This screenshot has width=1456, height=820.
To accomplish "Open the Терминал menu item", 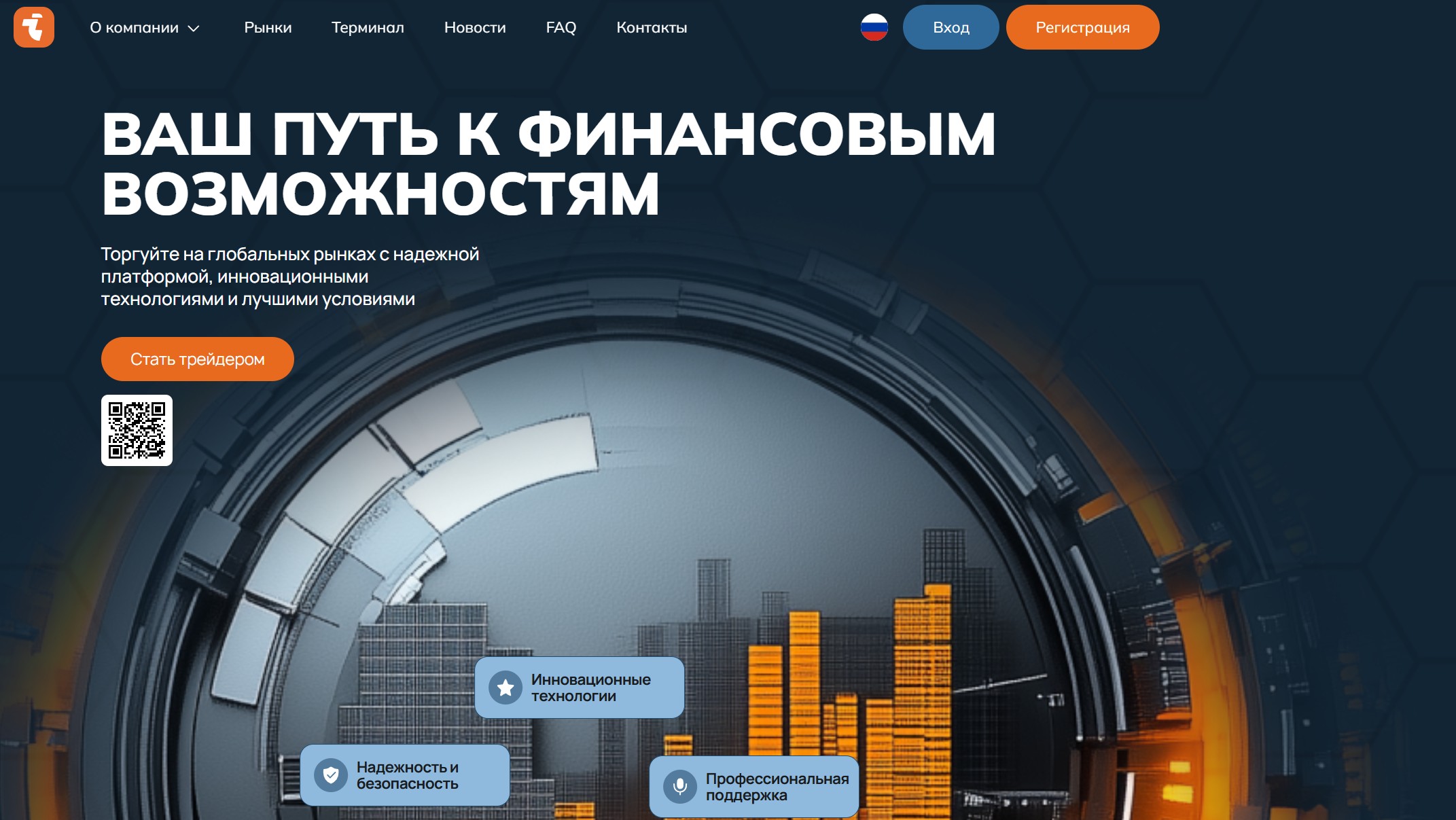I will [x=368, y=28].
